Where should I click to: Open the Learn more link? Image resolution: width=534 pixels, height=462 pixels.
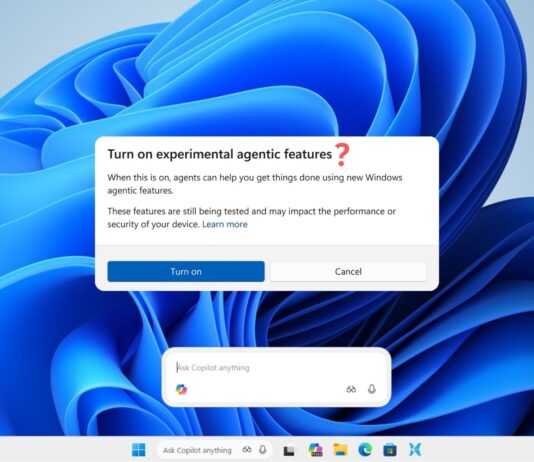tap(225, 224)
